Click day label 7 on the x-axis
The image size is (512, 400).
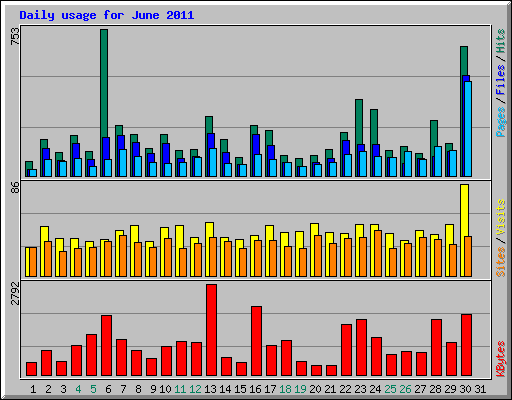(x=123, y=389)
